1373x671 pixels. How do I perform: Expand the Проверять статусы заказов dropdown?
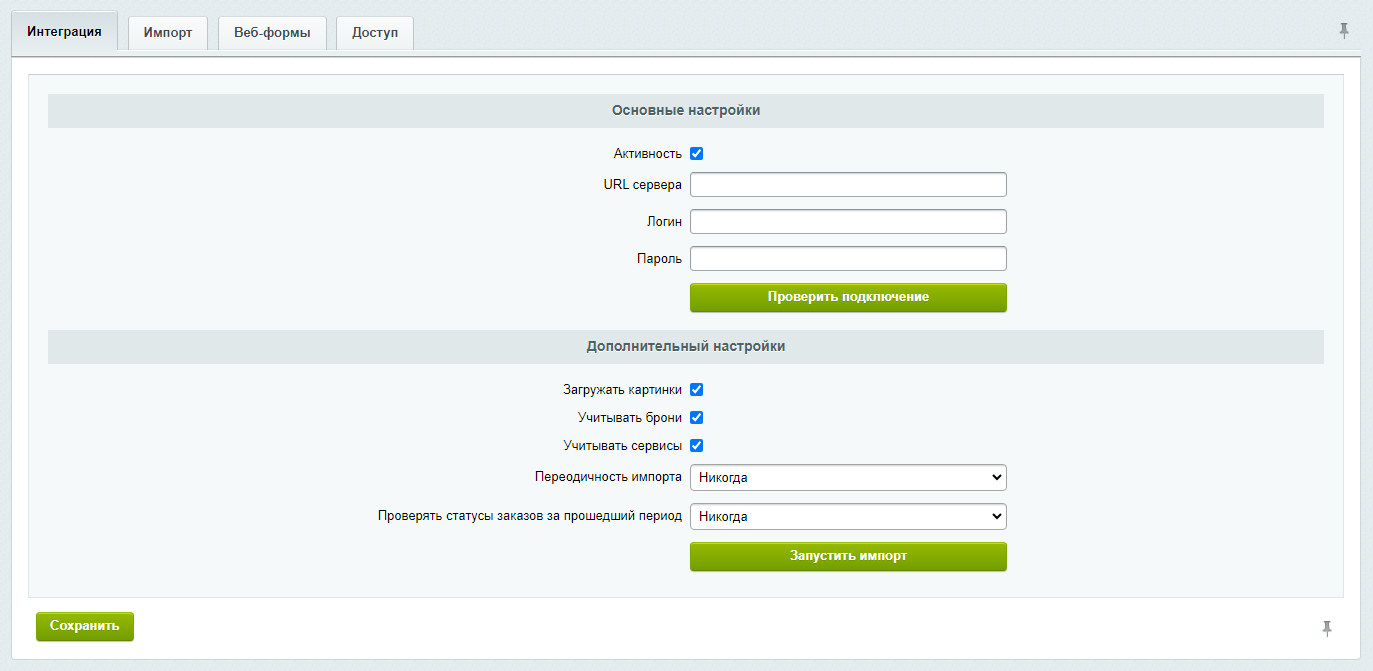(x=848, y=517)
